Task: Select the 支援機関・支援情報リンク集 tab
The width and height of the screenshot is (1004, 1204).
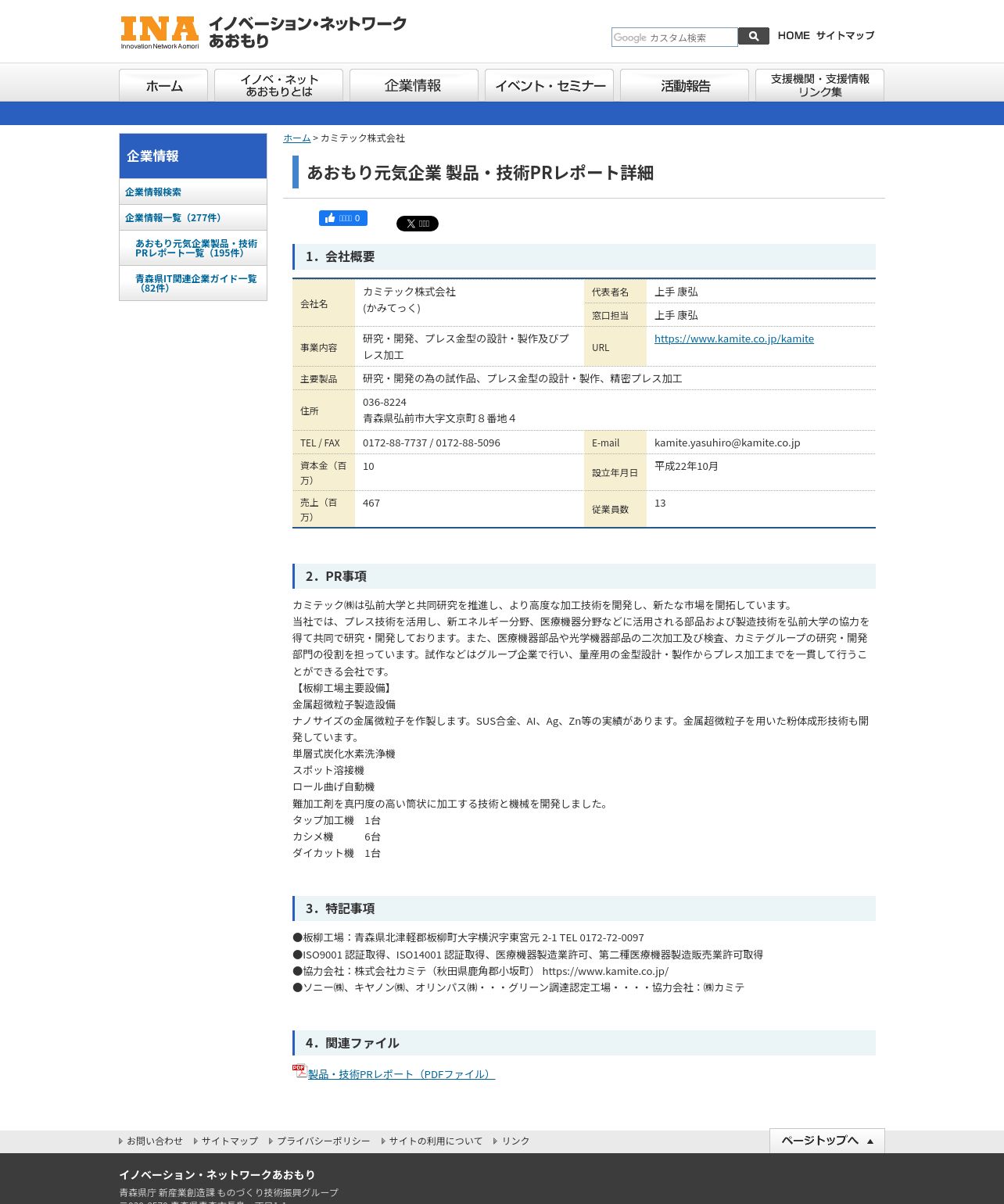Action: 819,85
